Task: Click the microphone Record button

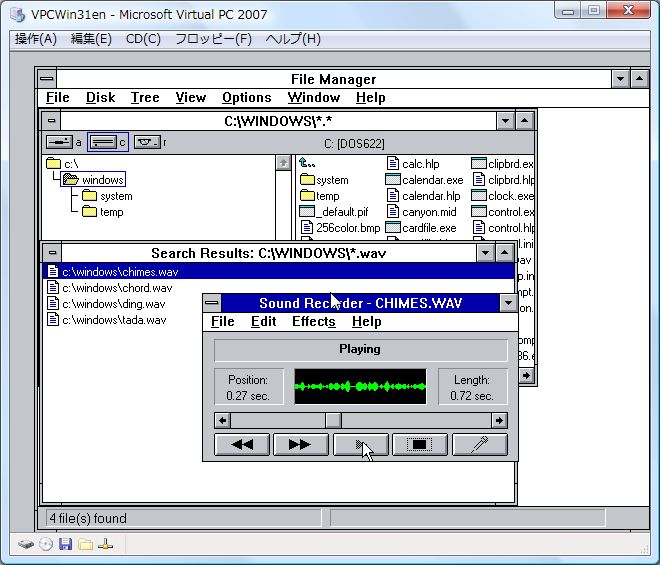Action: click(x=479, y=445)
